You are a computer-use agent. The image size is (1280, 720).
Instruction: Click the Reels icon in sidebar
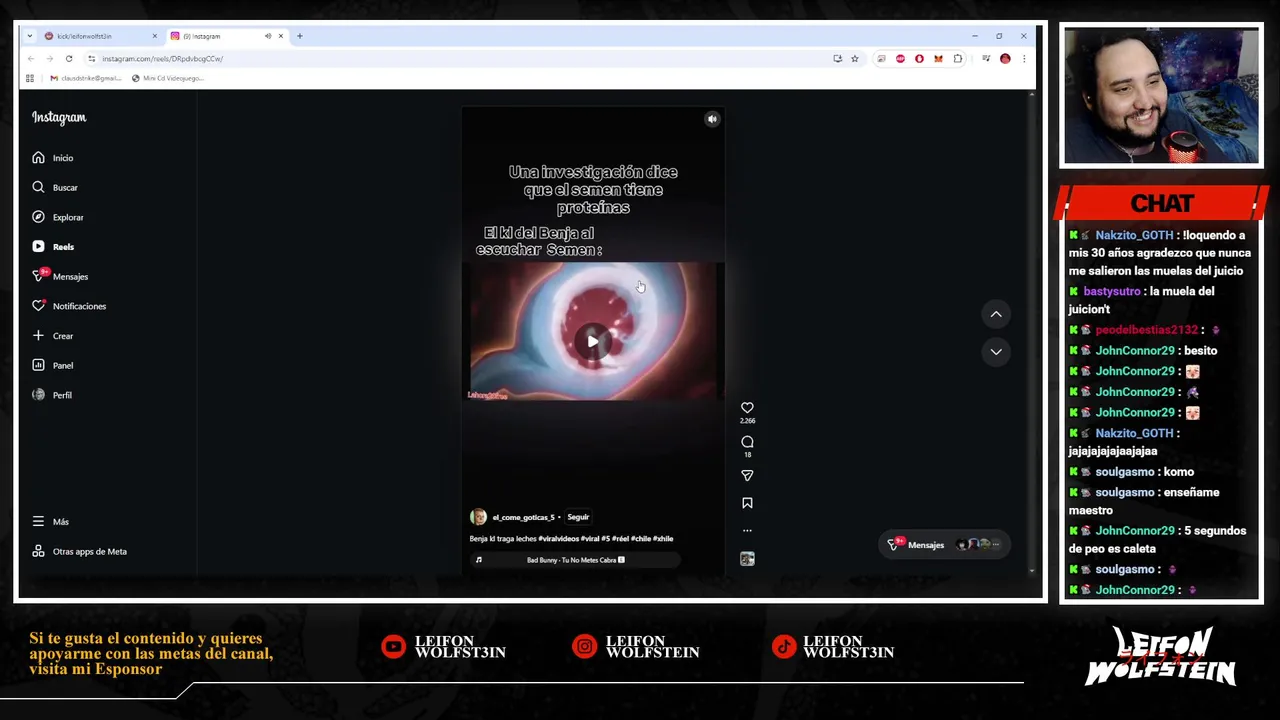click(x=38, y=246)
